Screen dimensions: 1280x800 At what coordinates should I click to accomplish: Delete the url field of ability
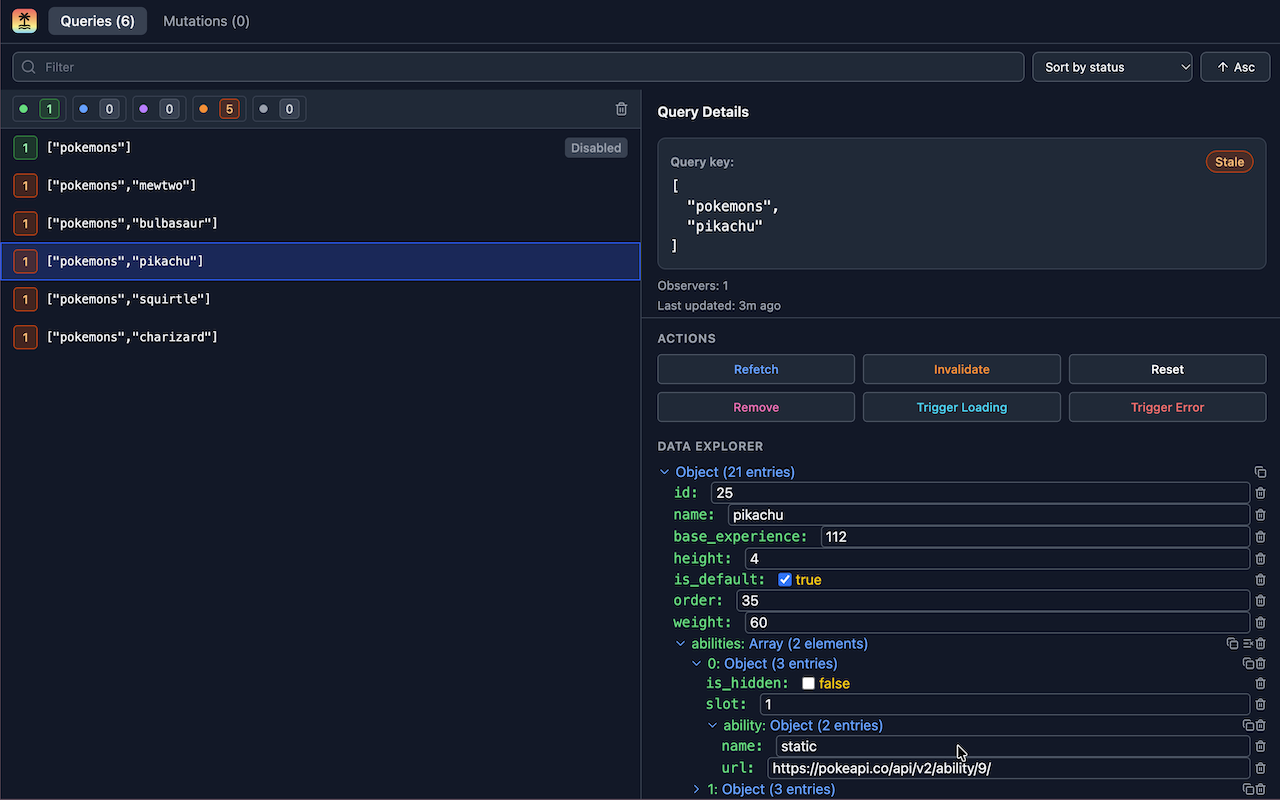1260,769
